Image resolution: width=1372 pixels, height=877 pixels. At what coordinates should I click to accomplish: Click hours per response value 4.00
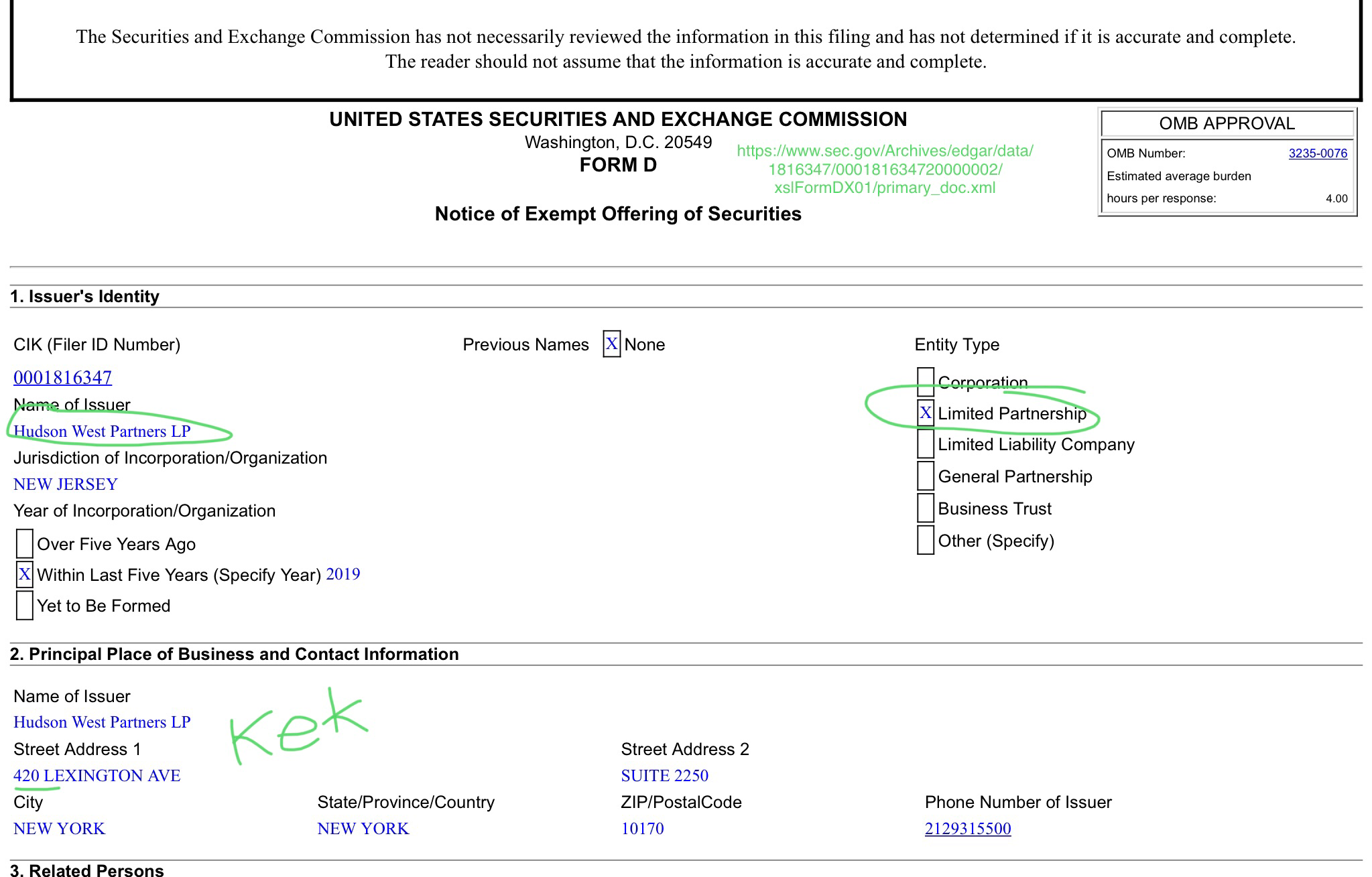[x=1336, y=198]
